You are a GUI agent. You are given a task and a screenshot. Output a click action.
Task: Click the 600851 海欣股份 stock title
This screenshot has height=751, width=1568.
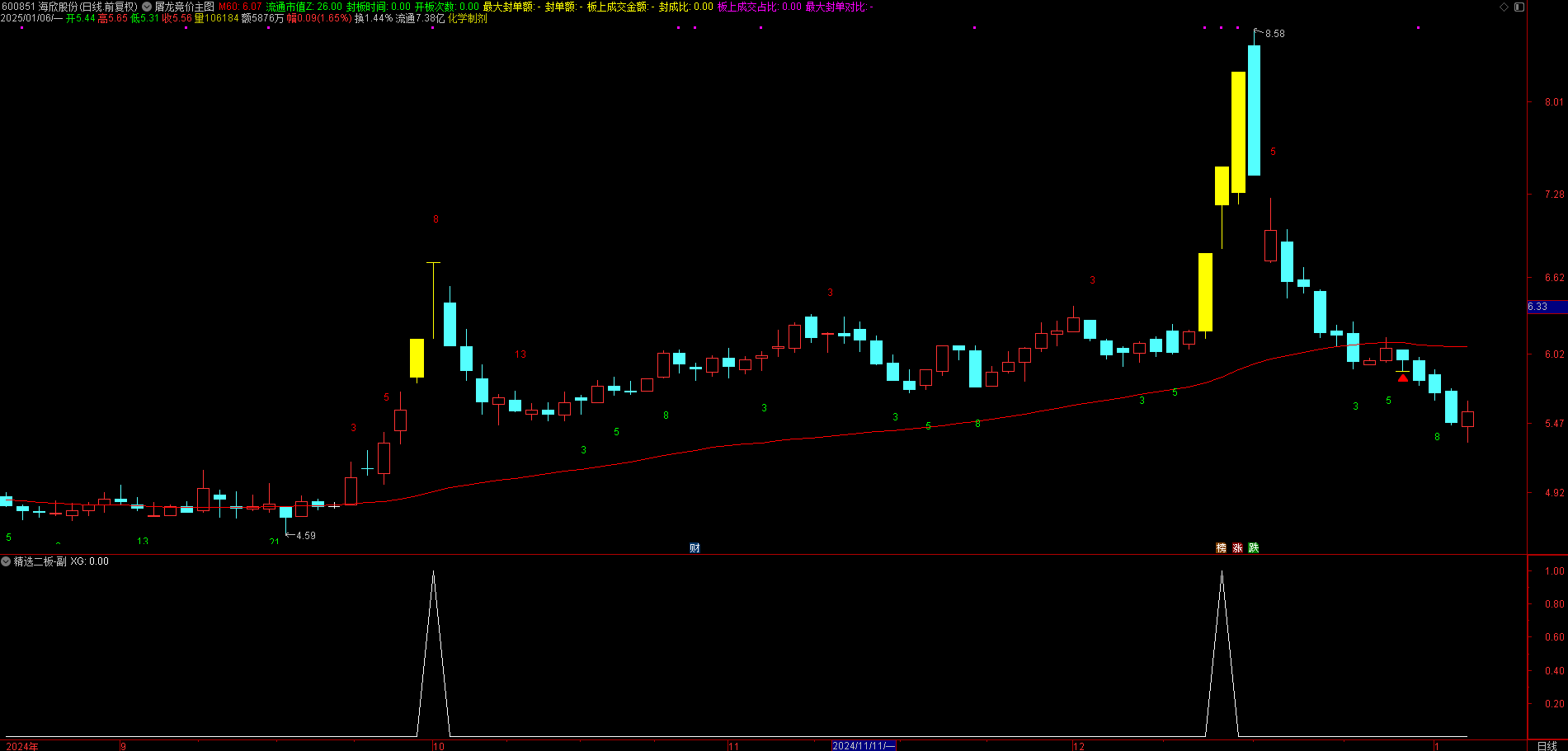pos(69,7)
